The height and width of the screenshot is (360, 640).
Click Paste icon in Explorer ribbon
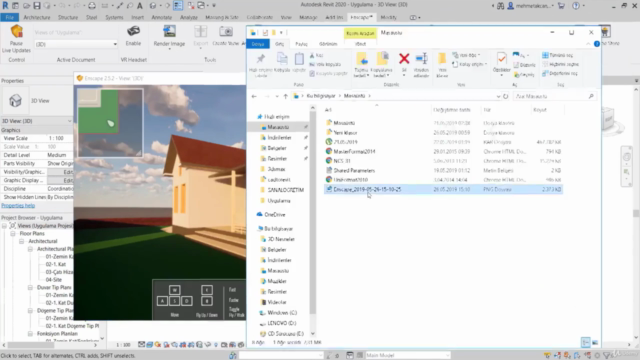[x=299, y=59]
